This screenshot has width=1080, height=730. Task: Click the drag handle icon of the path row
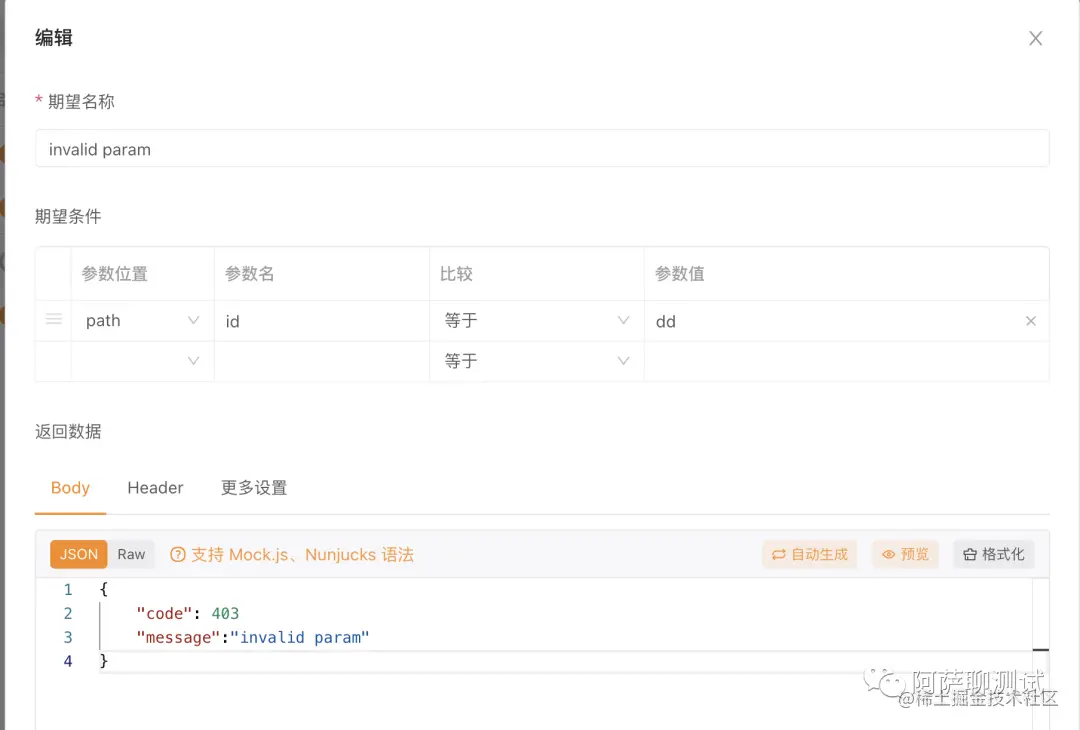pyautogui.click(x=54, y=320)
